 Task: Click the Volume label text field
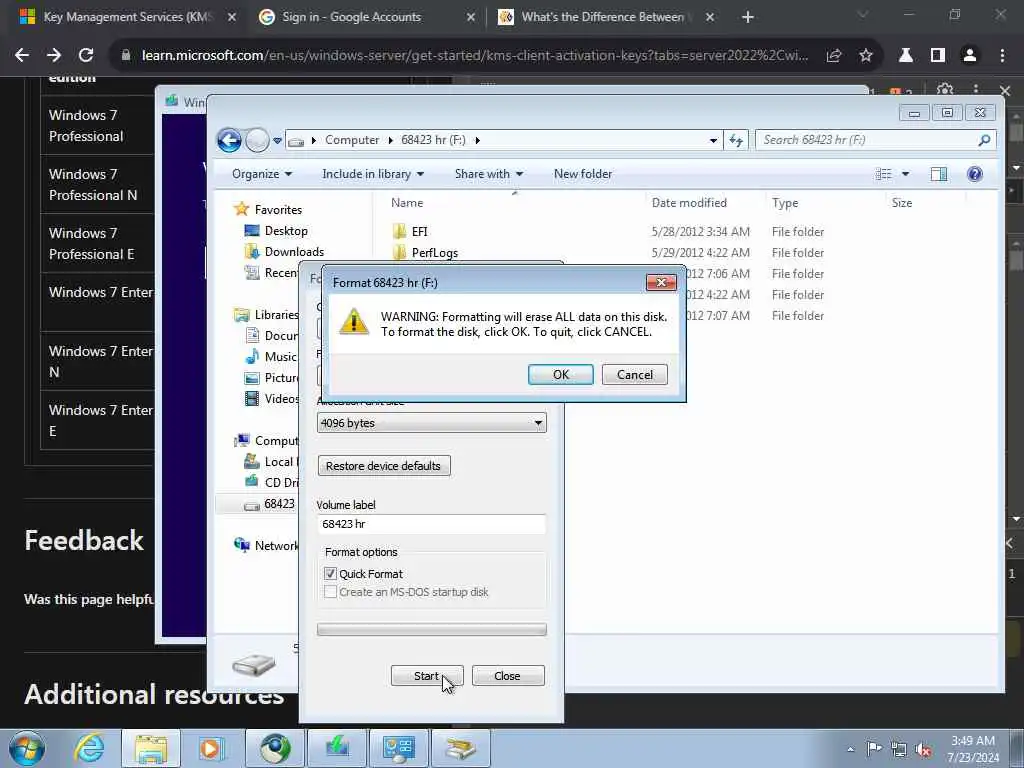coord(432,524)
